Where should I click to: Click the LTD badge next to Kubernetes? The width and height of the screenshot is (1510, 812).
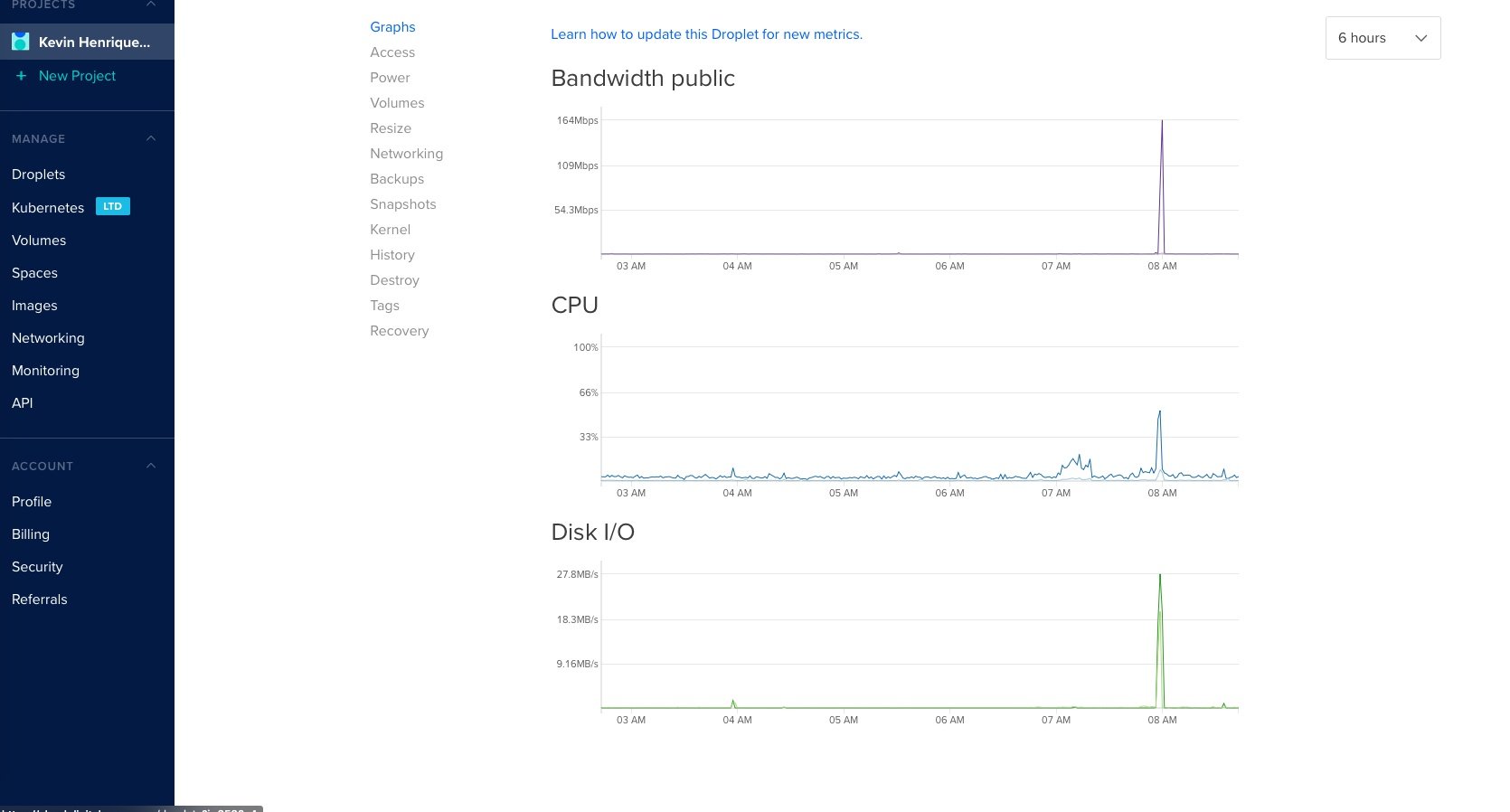(112, 206)
